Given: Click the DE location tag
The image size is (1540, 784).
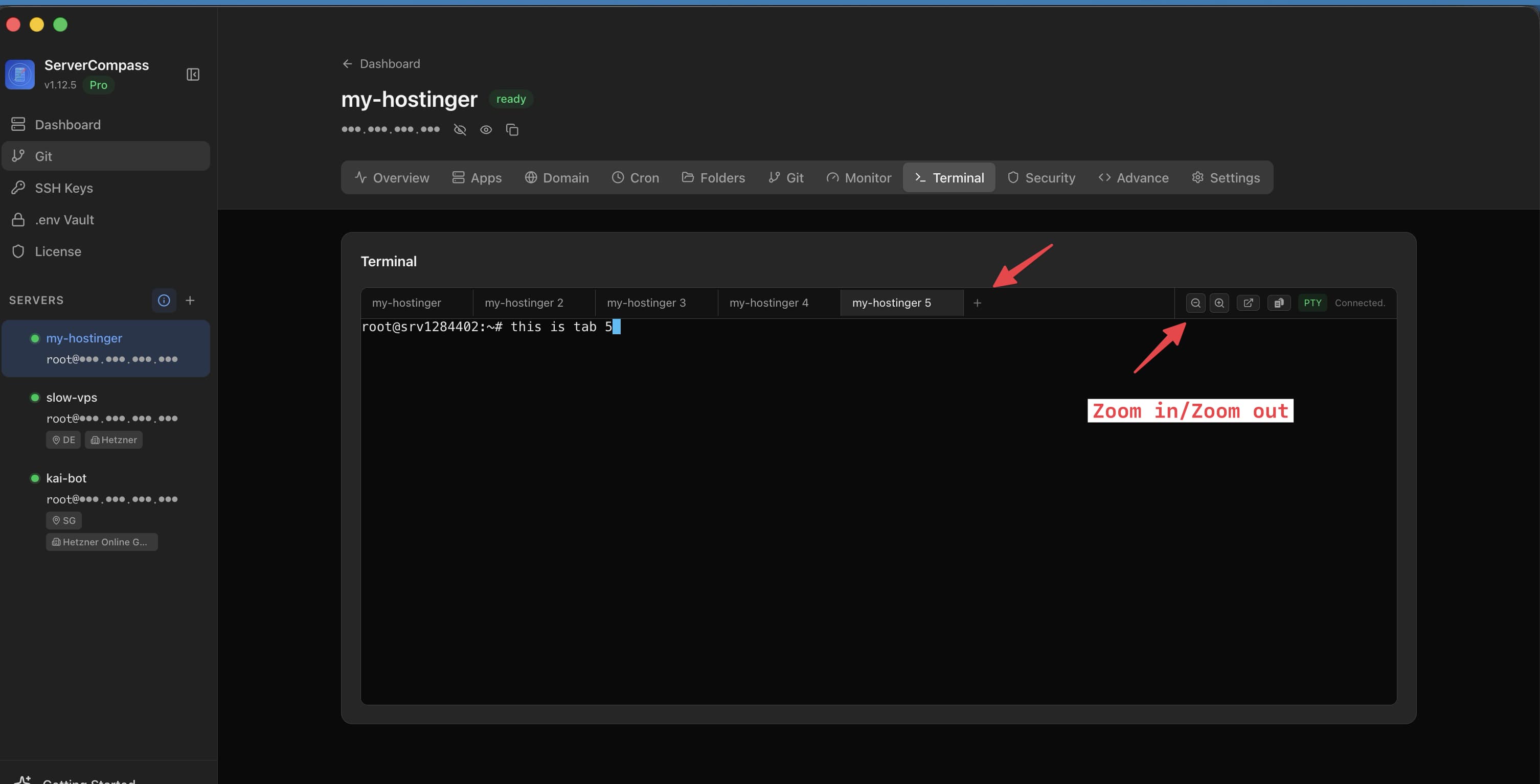Looking at the screenshot, I should click(x=63, y=440).
